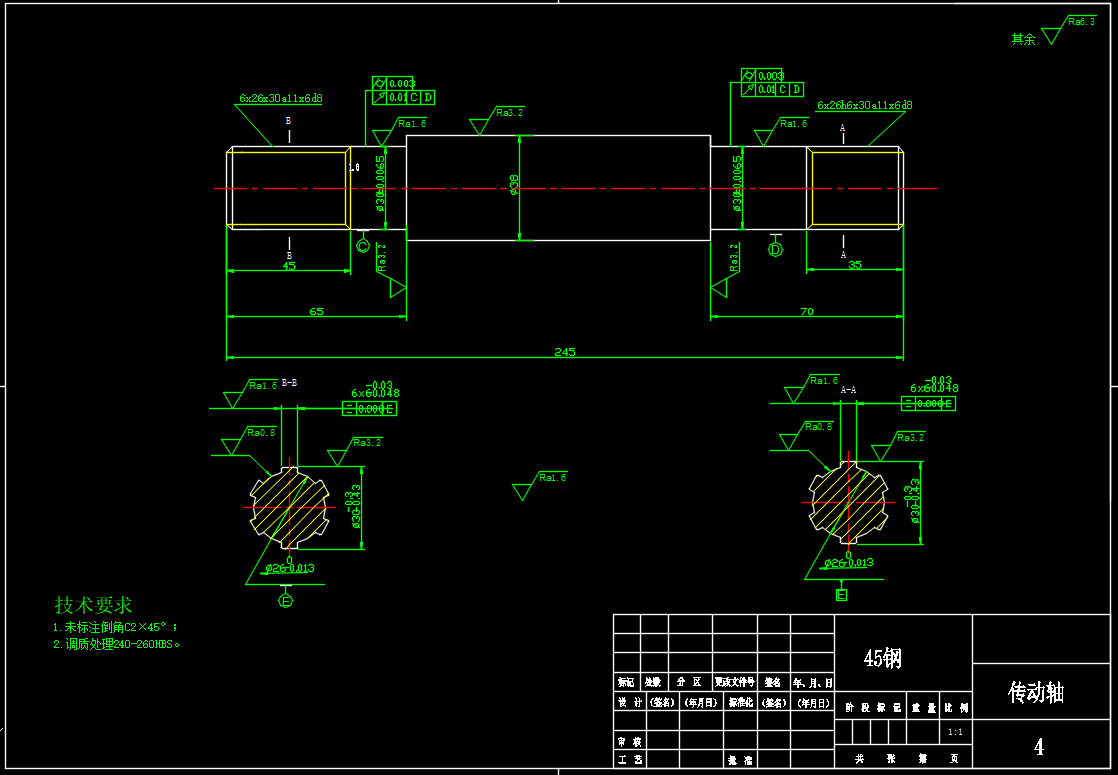1118x775 pixels.
Task: Click the 65 length dimension text
Action: point(316,312)
